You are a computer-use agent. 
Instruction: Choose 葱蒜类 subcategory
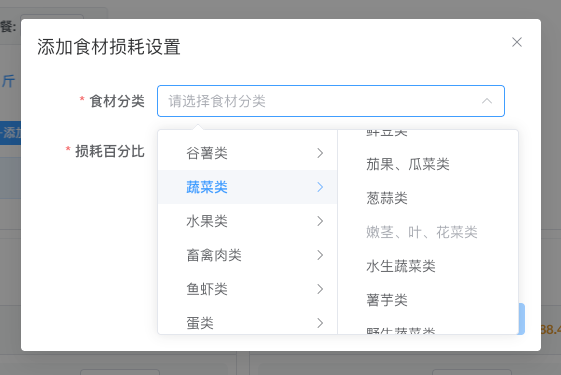pos(428,198)
